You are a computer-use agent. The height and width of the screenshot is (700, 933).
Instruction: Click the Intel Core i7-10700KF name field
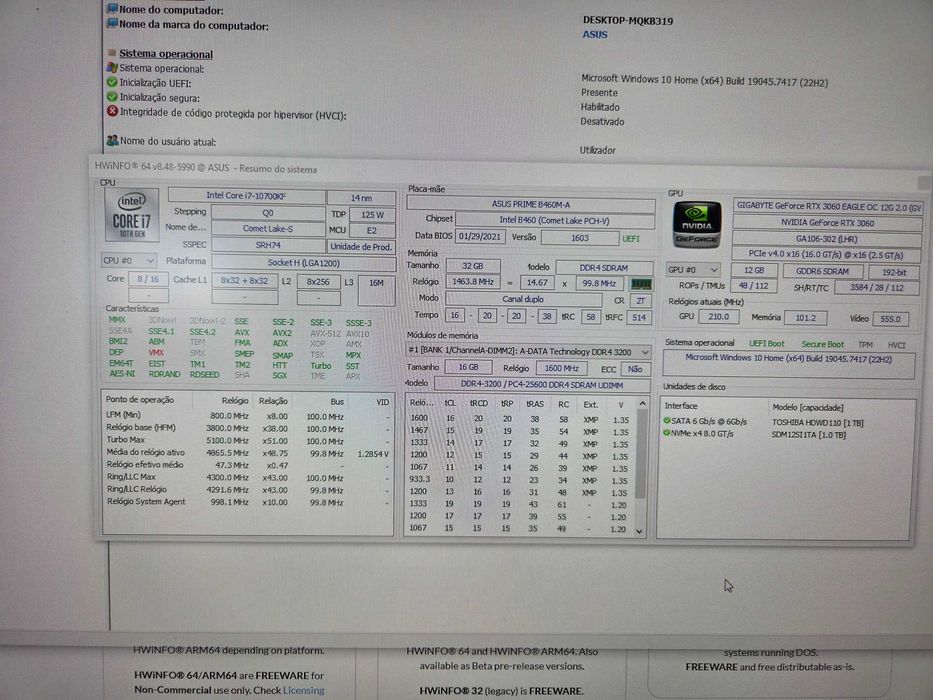[246, 195]
